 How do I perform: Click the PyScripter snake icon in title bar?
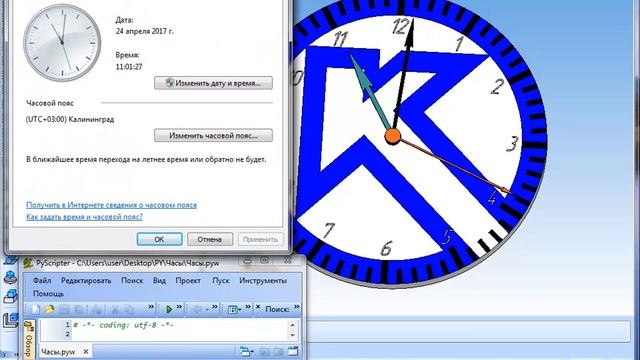pyautogui.click(x=28, y=263)
